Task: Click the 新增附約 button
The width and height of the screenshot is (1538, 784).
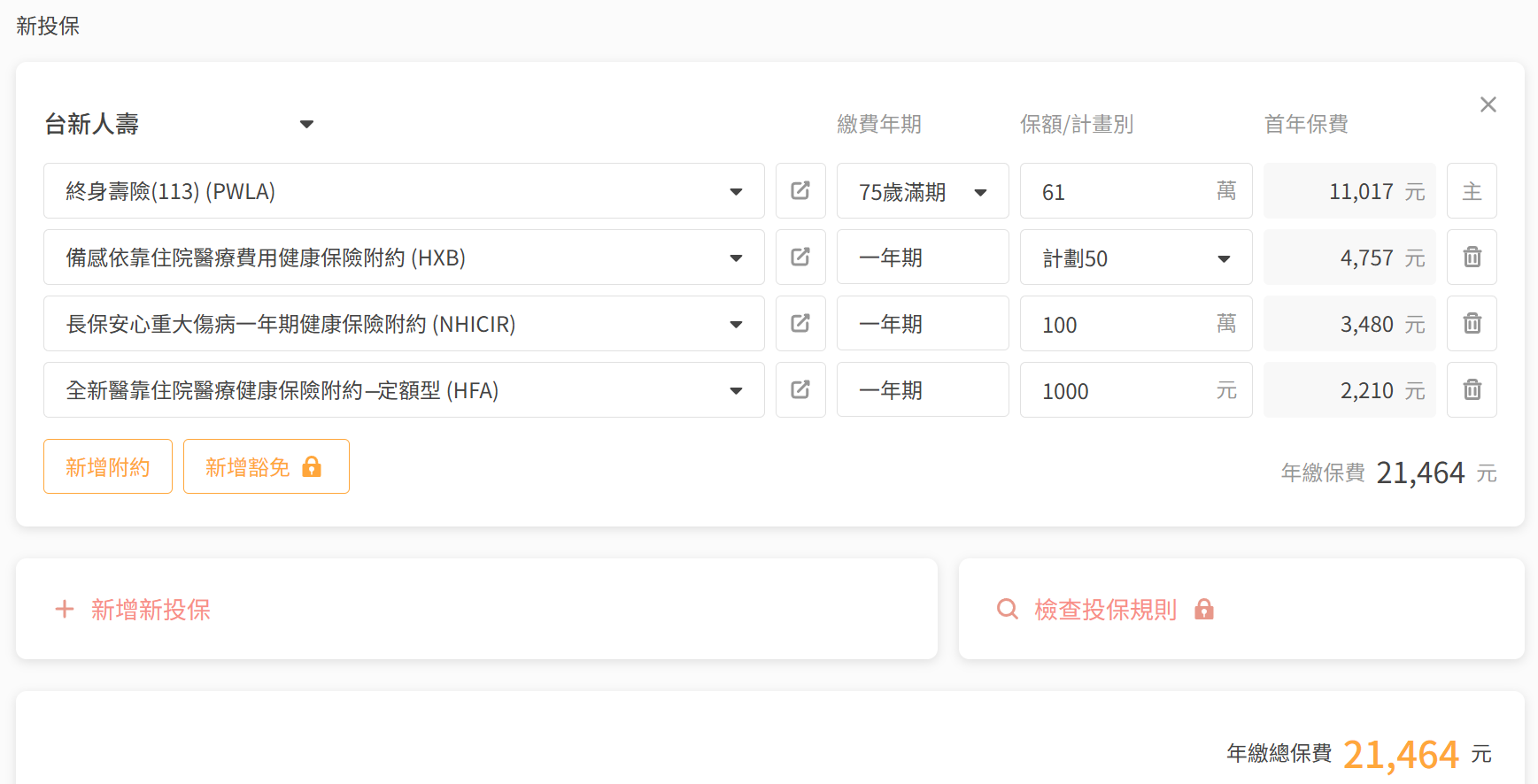Action: pos(108,467)
